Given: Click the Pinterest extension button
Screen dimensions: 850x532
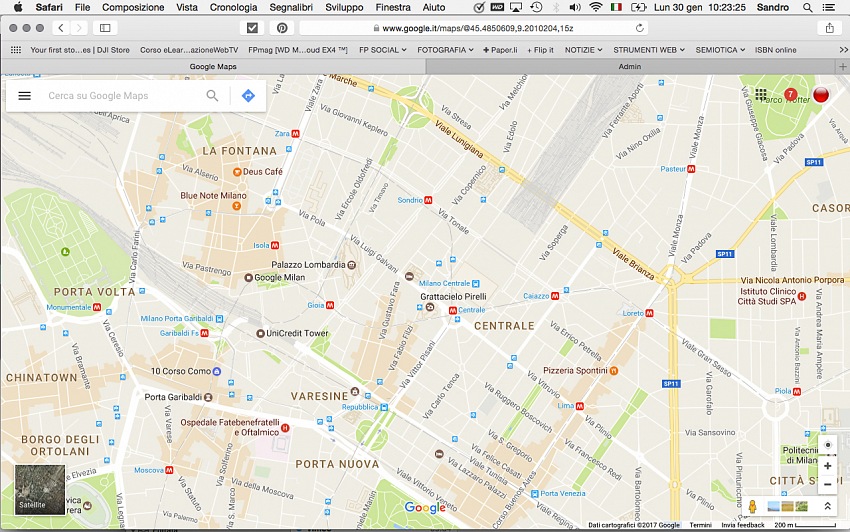Looking at the screenshot, I should [282, 28].
